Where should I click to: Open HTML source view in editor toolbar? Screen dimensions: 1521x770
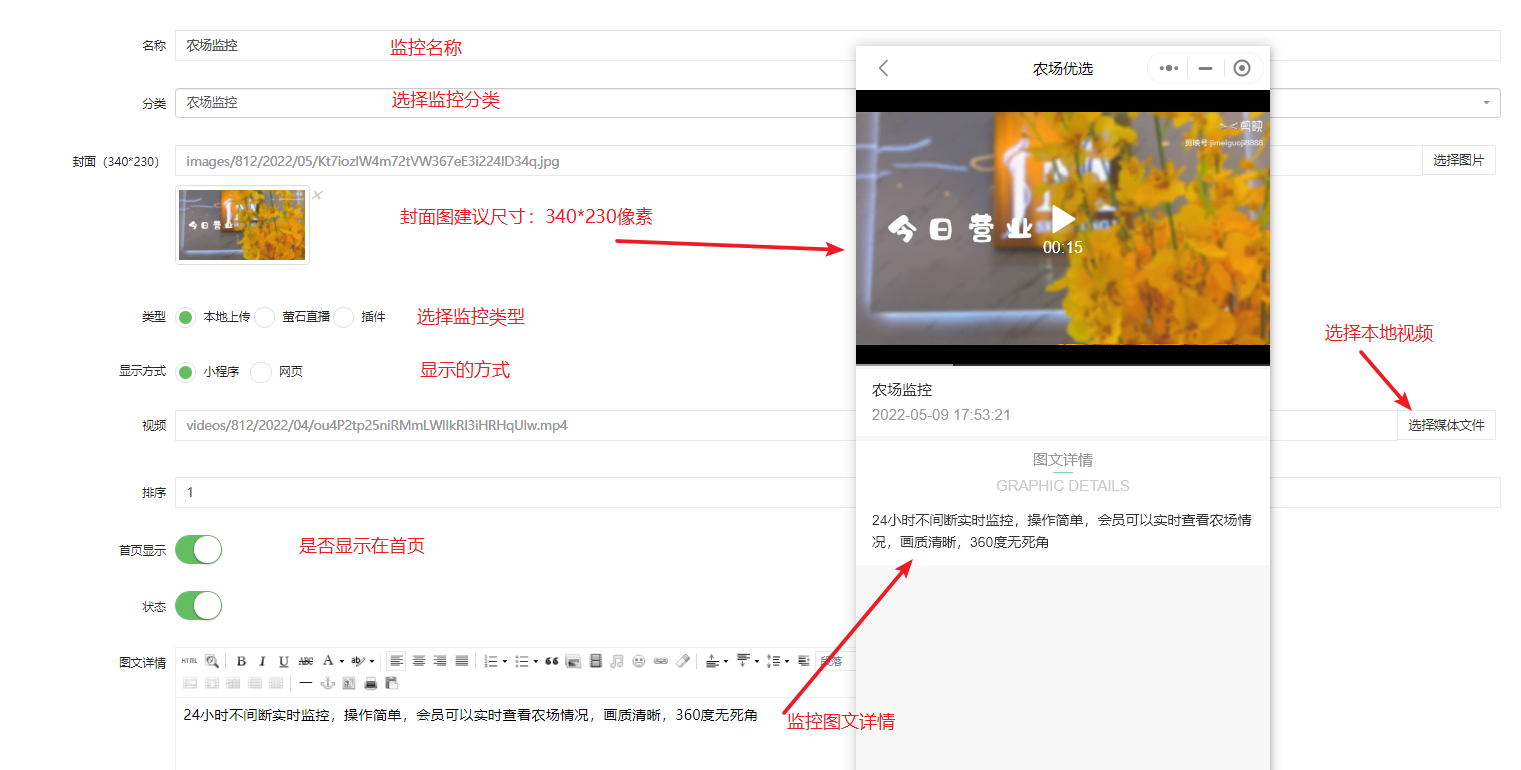click(x=189, y=661)
